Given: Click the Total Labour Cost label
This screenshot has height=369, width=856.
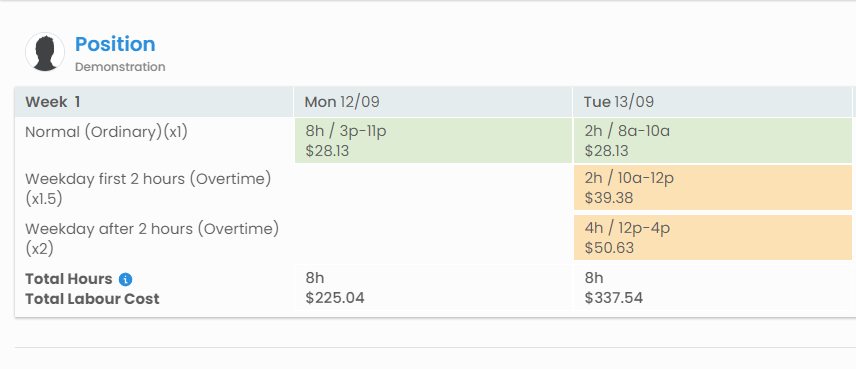Looking at the screenshot, I should pyautogui.click(x=92, y=299).
